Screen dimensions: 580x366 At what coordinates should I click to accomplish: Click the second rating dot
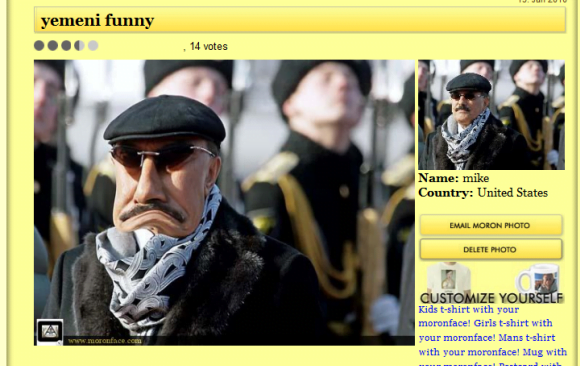[53, 46]
